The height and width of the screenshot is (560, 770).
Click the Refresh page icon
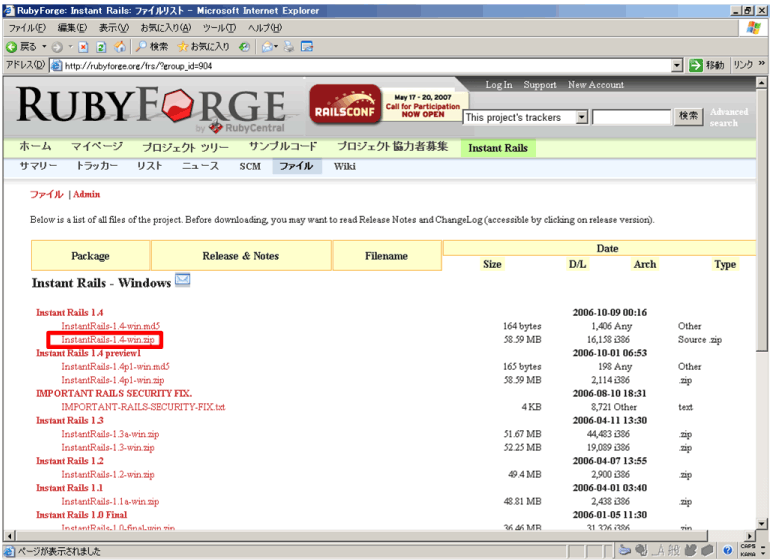(101, 47)
